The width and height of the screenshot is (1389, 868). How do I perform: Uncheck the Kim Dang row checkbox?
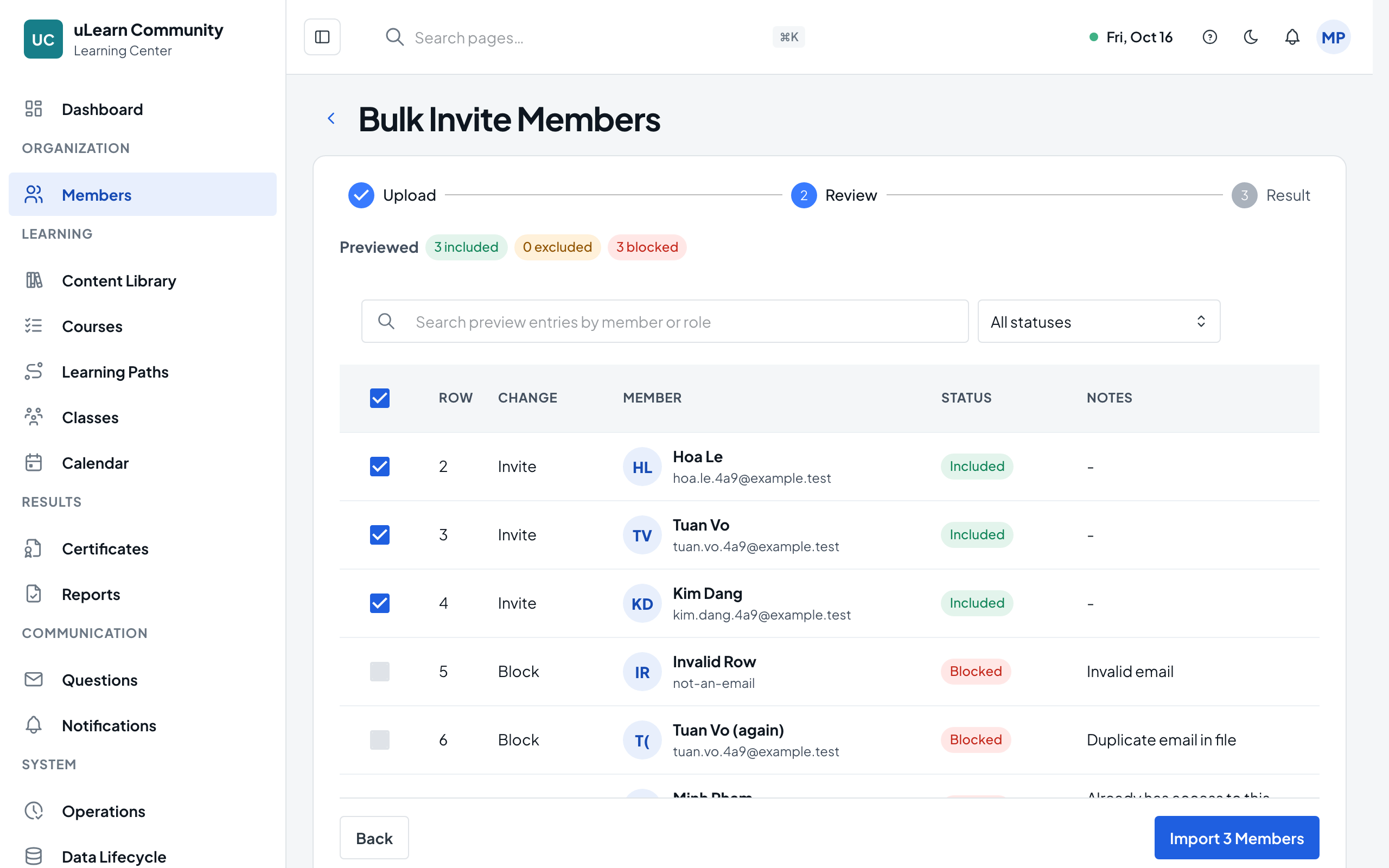pyautogui.click(x=379, y=603)
